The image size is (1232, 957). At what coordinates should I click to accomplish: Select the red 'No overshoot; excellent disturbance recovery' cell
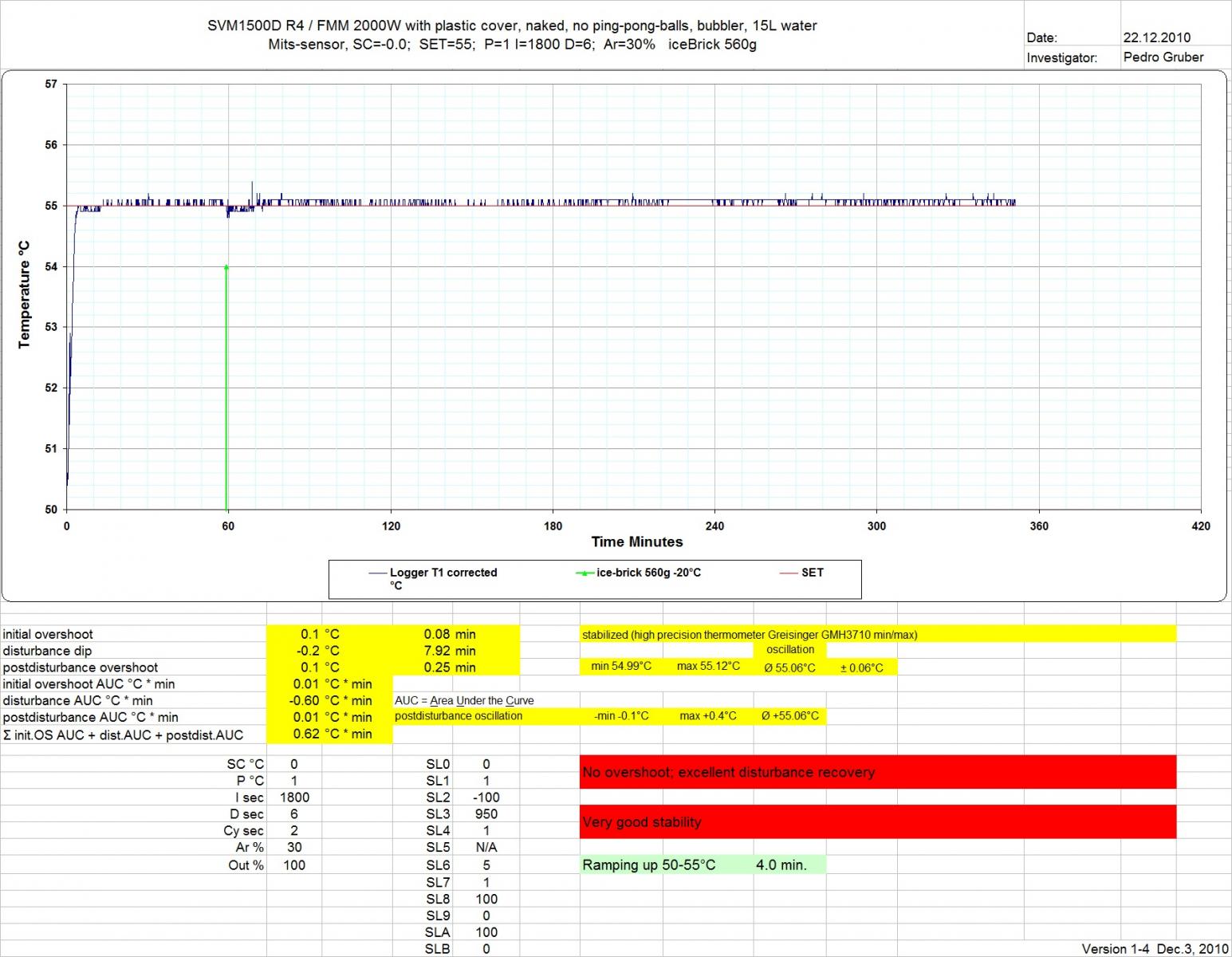click(x=878, y=772)
